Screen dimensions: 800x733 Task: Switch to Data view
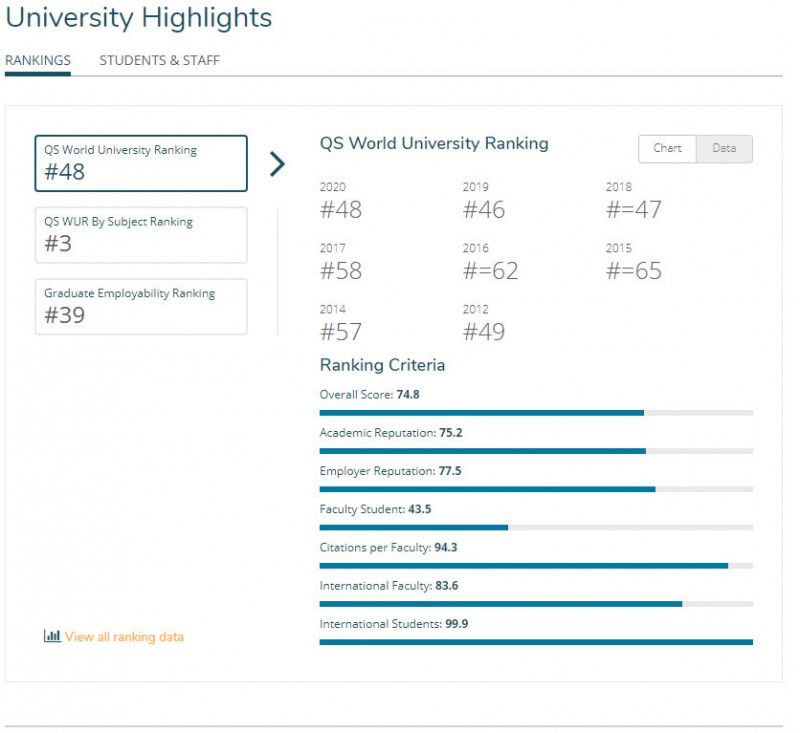coord(724,149)
